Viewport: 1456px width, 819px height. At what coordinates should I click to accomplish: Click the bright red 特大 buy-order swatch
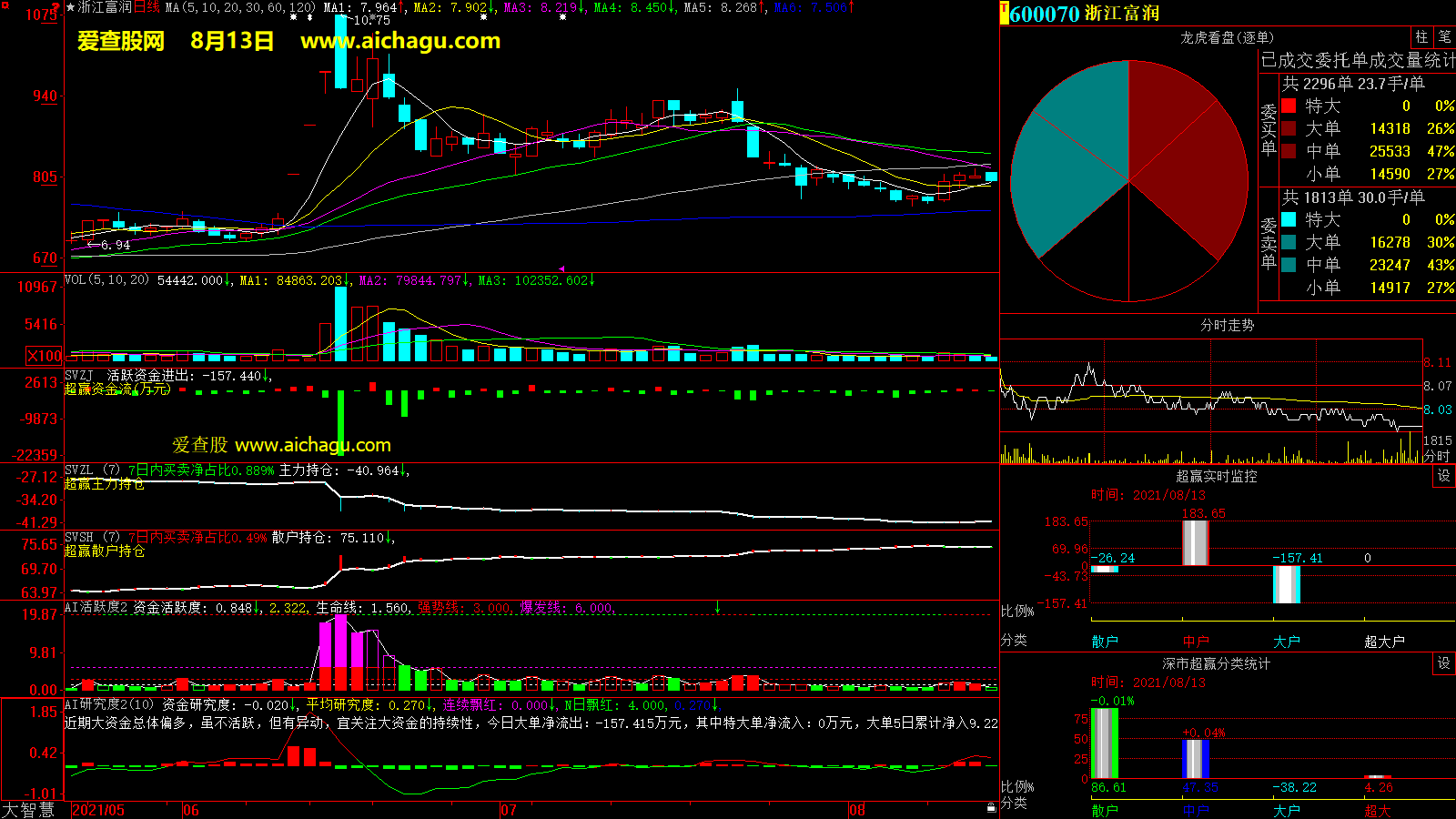1289,106
